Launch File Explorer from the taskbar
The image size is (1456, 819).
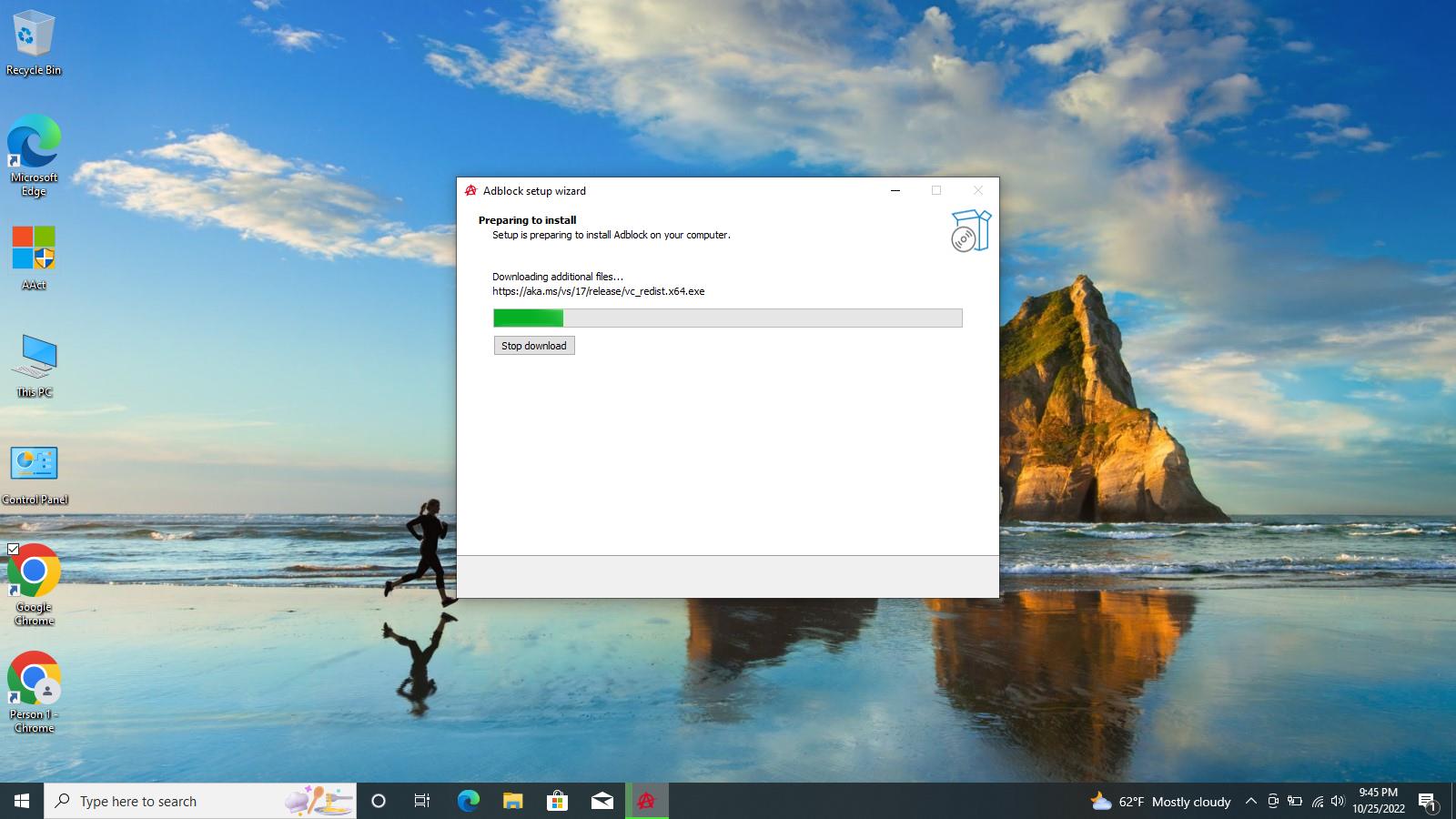click(512, 801)
